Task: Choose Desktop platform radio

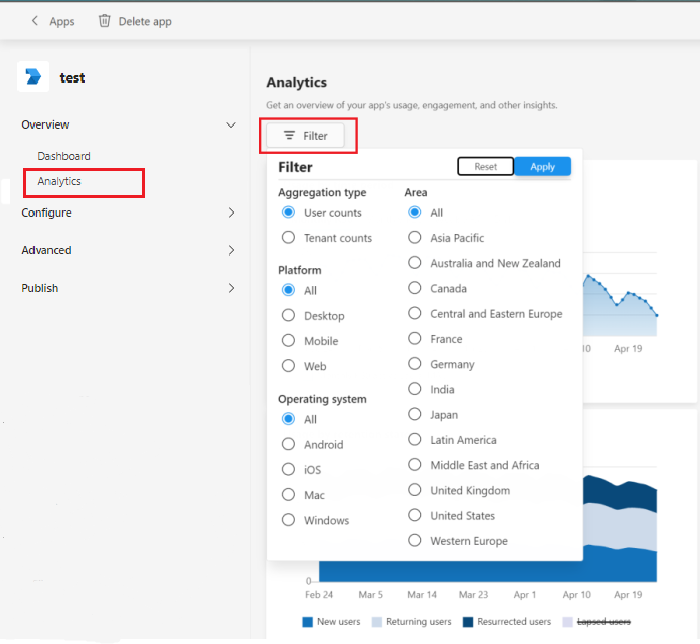Action: [x=288, y=316]
